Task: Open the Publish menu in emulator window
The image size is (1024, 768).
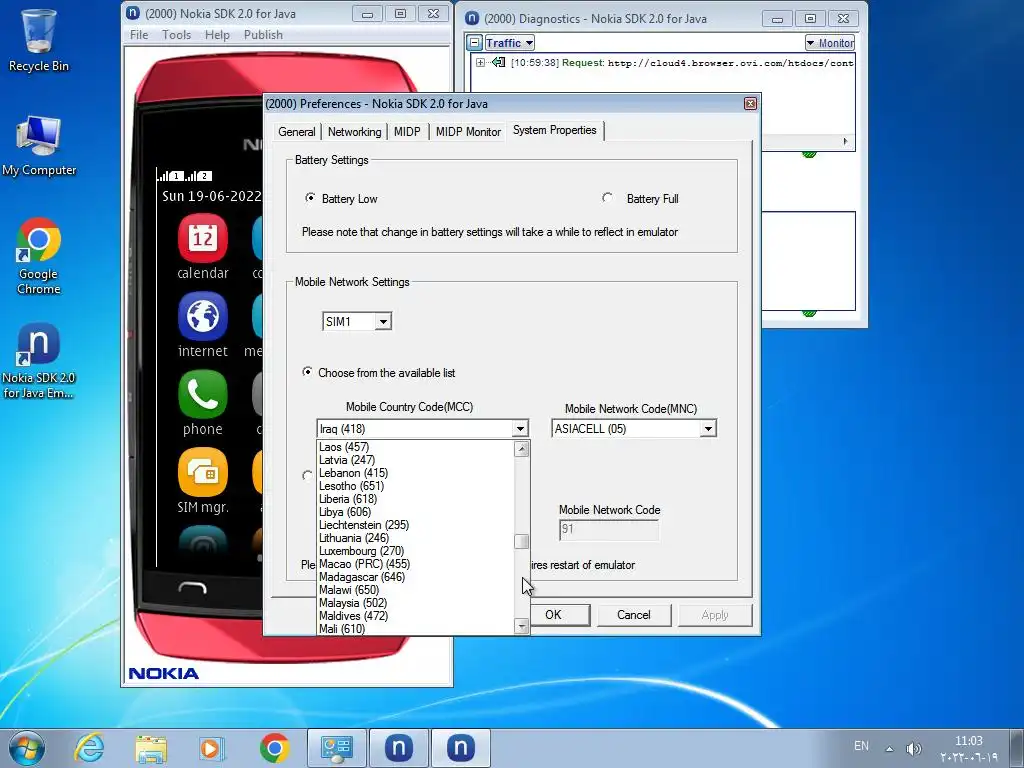Action: click(263, 35)
